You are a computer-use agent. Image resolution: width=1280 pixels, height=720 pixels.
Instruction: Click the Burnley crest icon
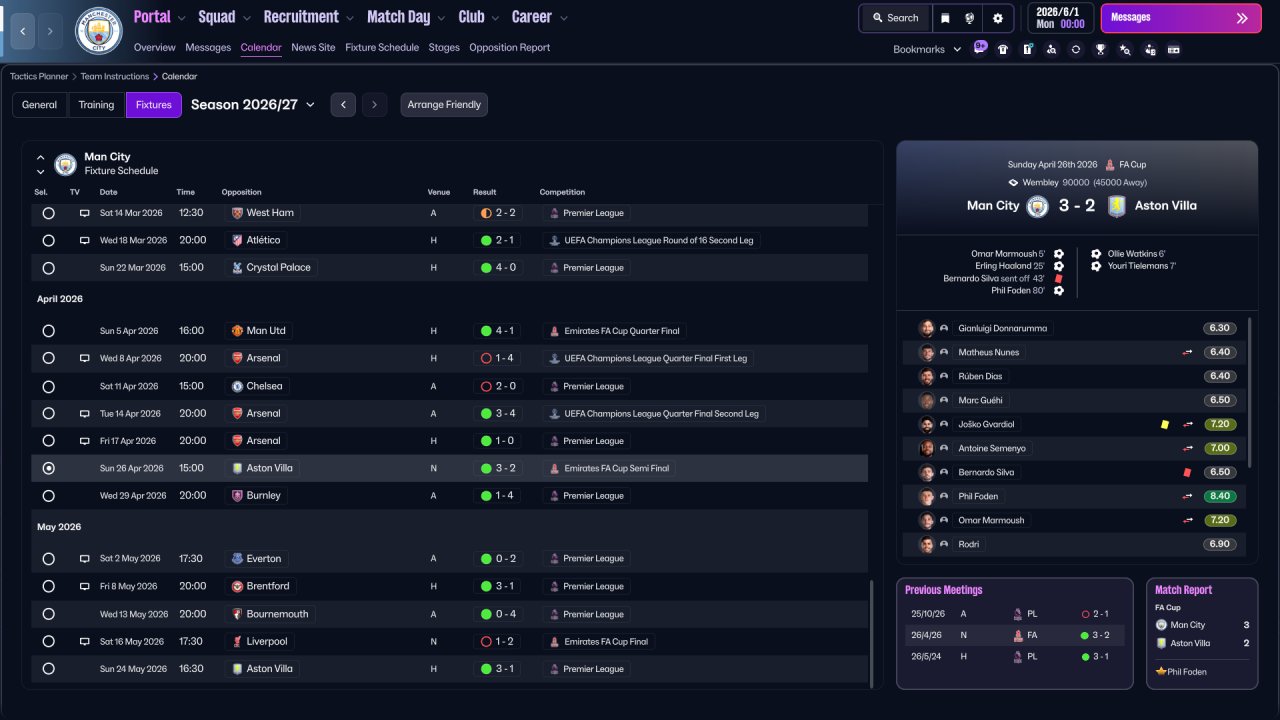(237, 496)
